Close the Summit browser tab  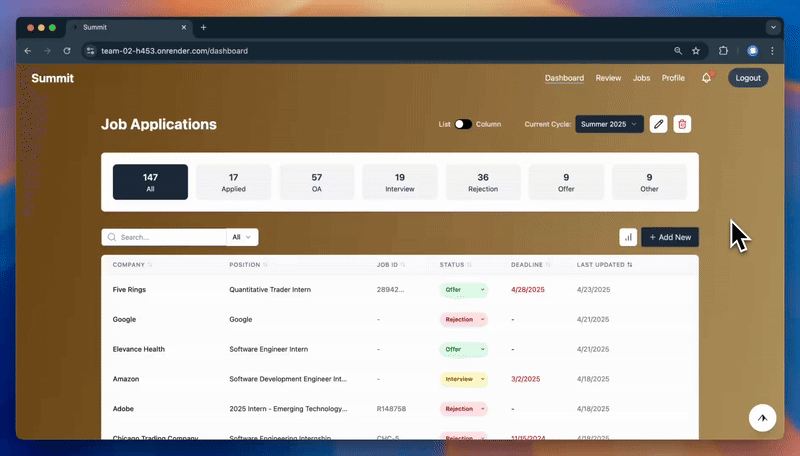pyautogui.click(x=184, y=28)
